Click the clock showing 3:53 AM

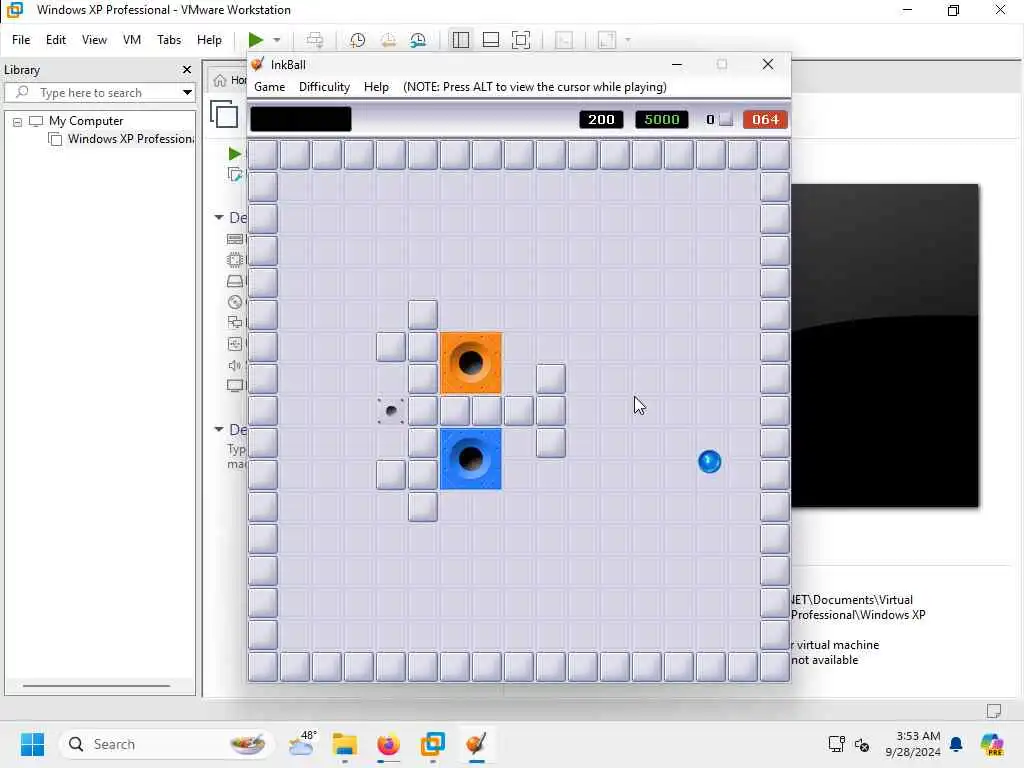913,744
